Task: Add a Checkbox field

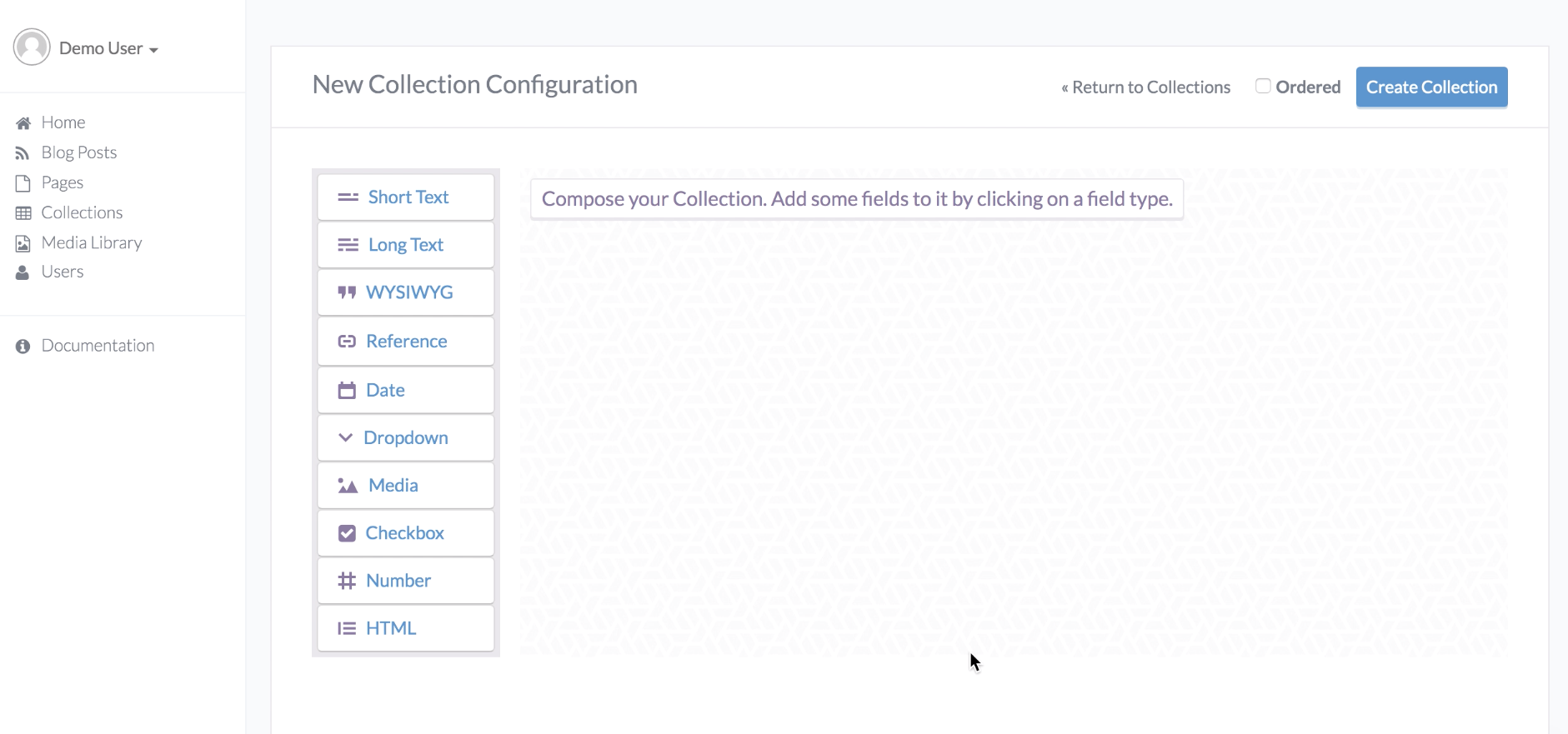Action: 406,533
